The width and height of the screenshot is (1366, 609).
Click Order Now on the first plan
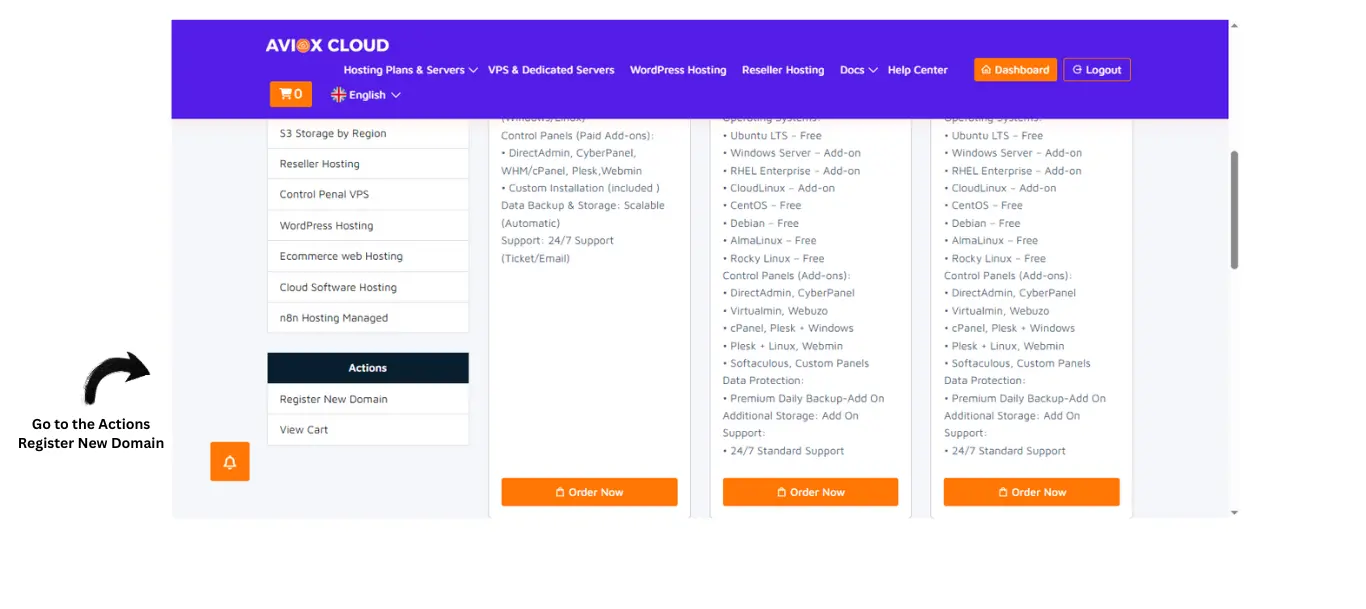point(589,492)
